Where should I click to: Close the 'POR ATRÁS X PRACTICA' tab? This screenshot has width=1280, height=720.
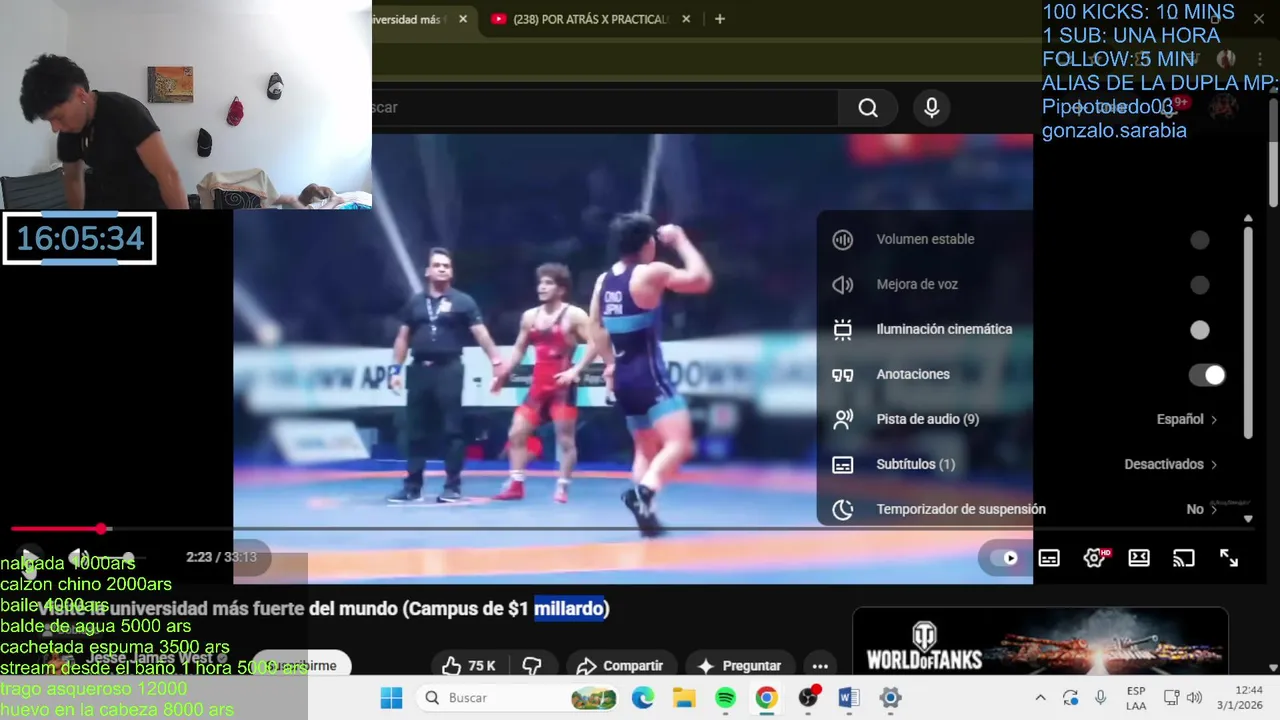tap(685, 19)
